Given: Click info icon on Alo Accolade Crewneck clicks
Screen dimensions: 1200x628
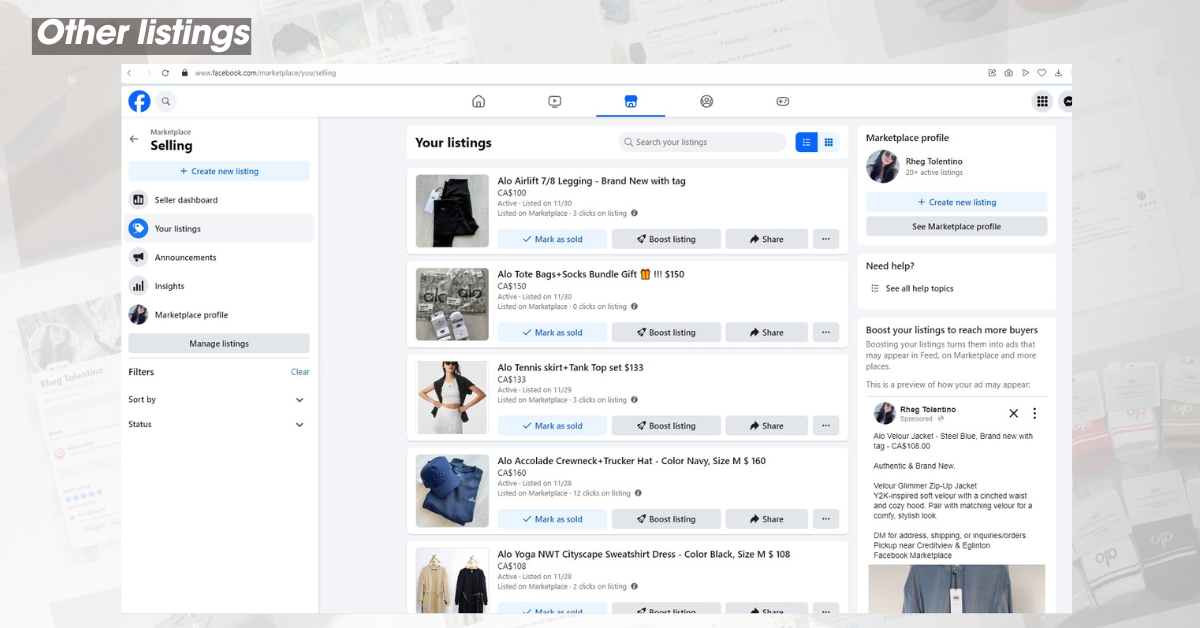Looking at the screenshot, I should pos(638,493).
